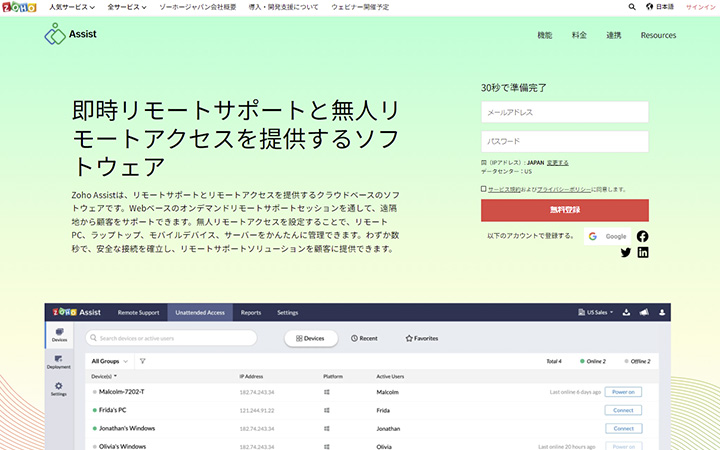Open the 連携 navigation item
720x450 pixels.
613,35
